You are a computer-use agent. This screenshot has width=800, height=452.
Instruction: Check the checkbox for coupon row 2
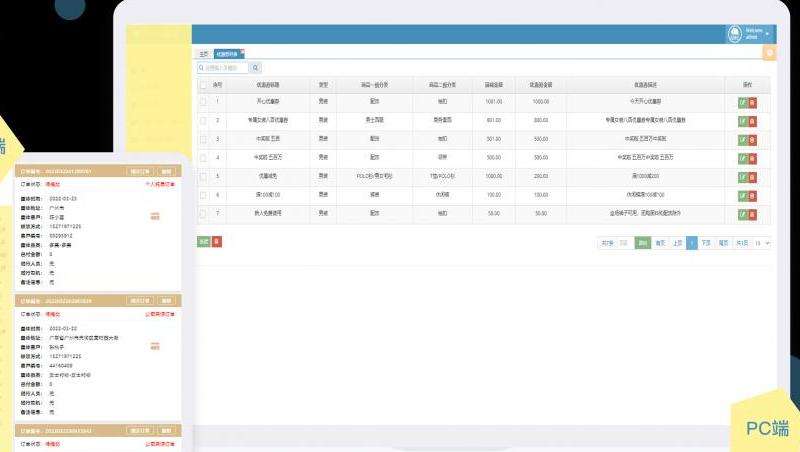[203, 120]
